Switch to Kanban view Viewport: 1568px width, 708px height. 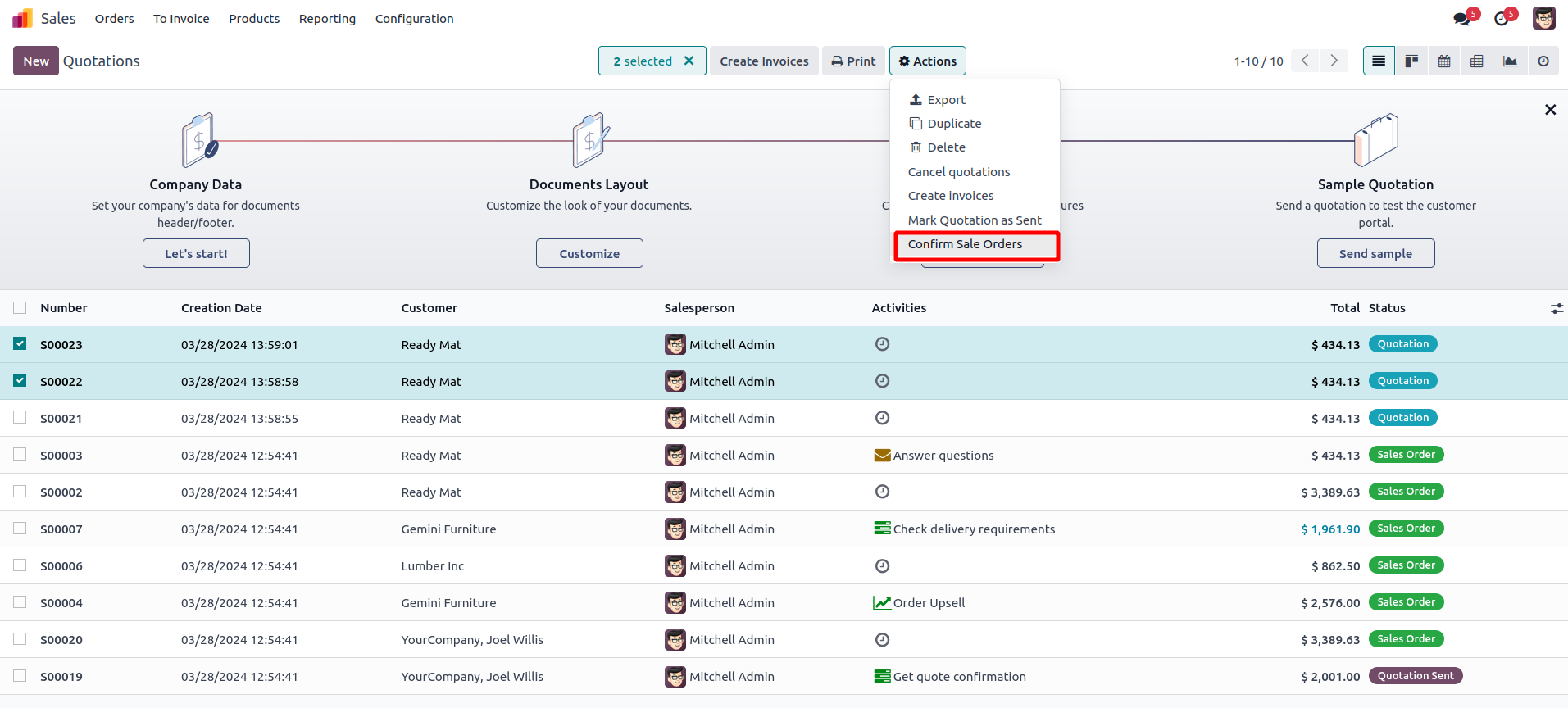click(1411, 61)
